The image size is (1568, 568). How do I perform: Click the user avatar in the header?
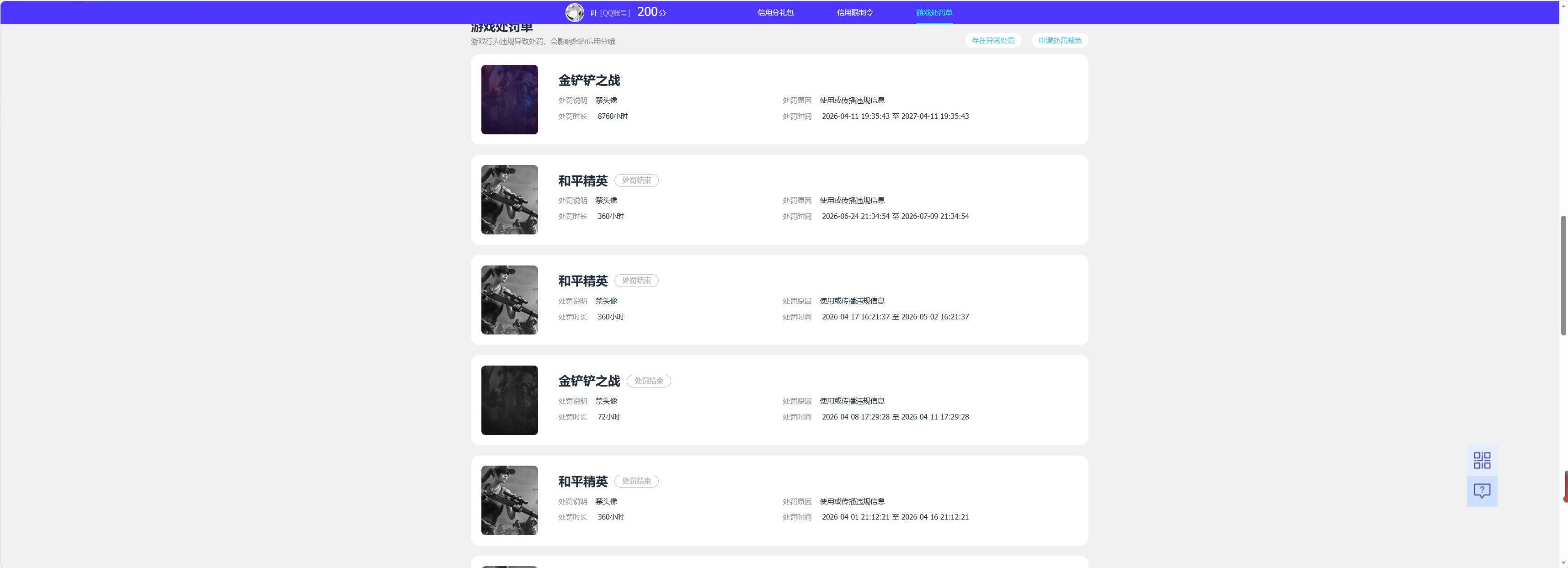click(575, 12)
